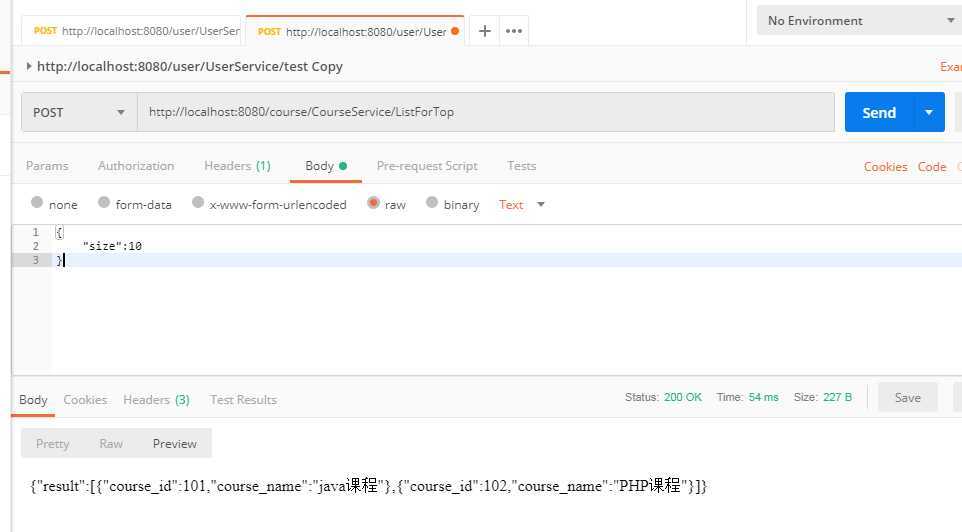Screen dimensions: 962x532
Task: Click line 2 containing "size":10 in editor
Action: coord(112,246)
